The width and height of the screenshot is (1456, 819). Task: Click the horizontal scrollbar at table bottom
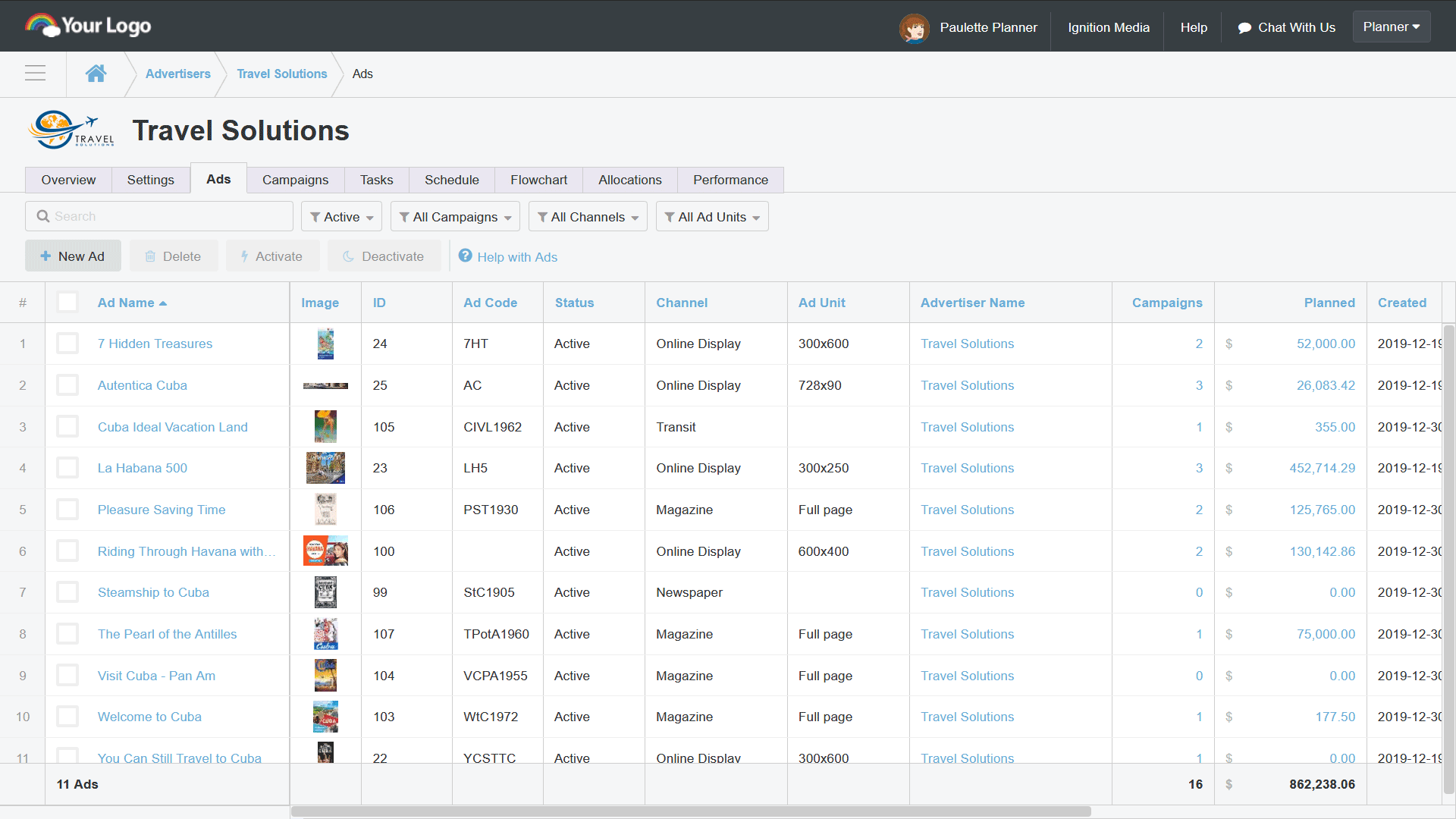pyautogui.click(x=690, y=811)
